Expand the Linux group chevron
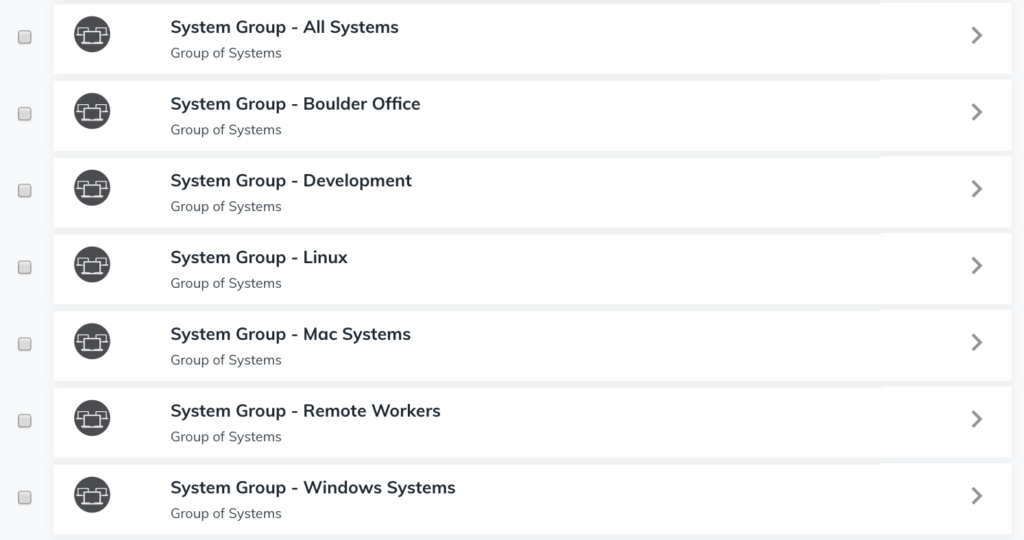Screen dimensions: 1024x540 coord(977,266)
